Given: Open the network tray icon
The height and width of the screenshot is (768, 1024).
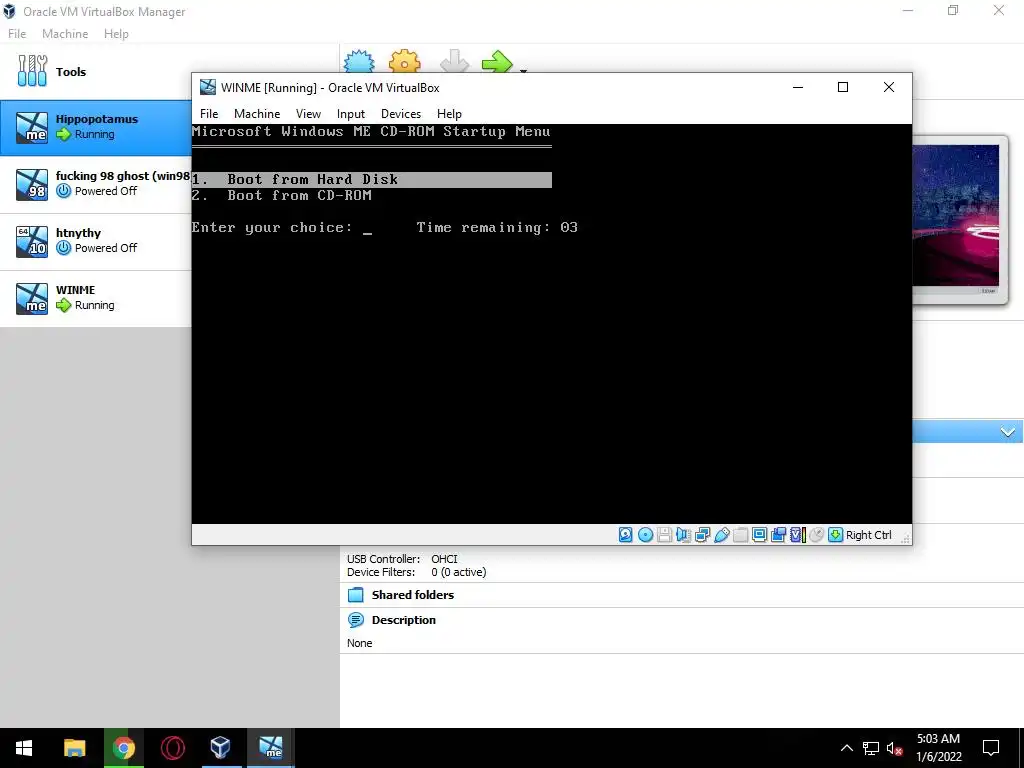Looking at the screenshot, I should 871,748.
